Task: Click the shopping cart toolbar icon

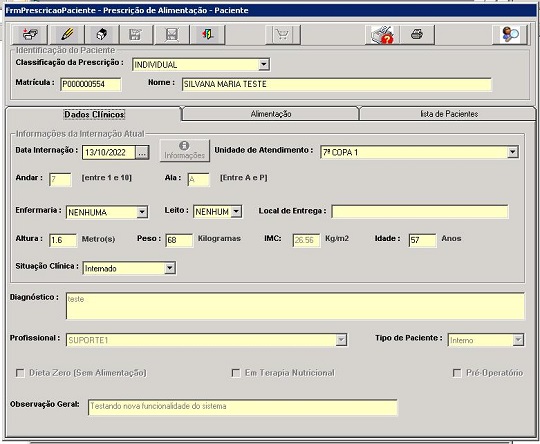Action: 283,34
